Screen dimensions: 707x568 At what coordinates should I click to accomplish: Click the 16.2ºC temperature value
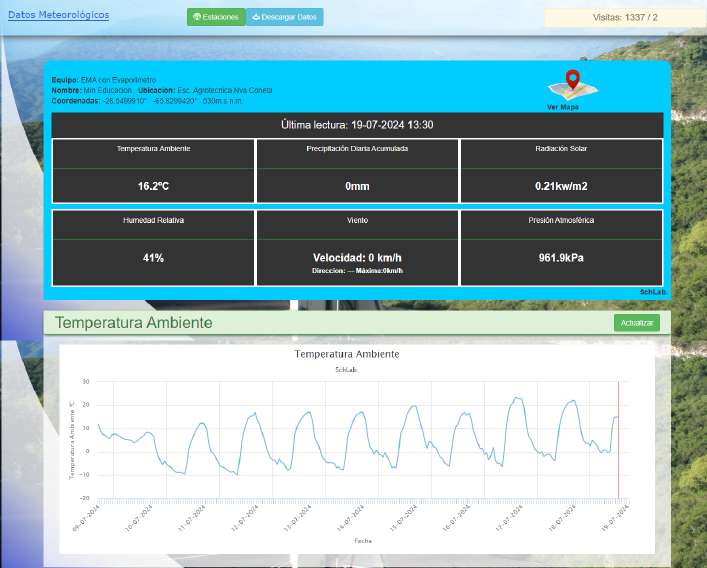click(153, 186)
